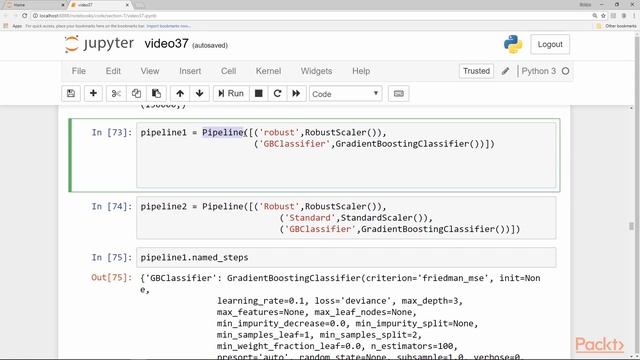Run the selected cell
640x360 pixels.
231,93
